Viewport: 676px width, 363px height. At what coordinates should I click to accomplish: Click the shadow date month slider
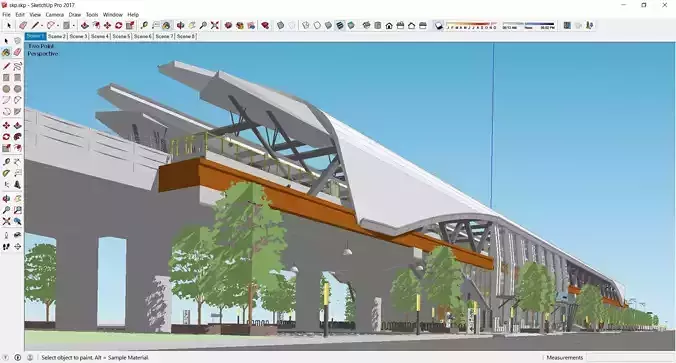tap(472, 25)
